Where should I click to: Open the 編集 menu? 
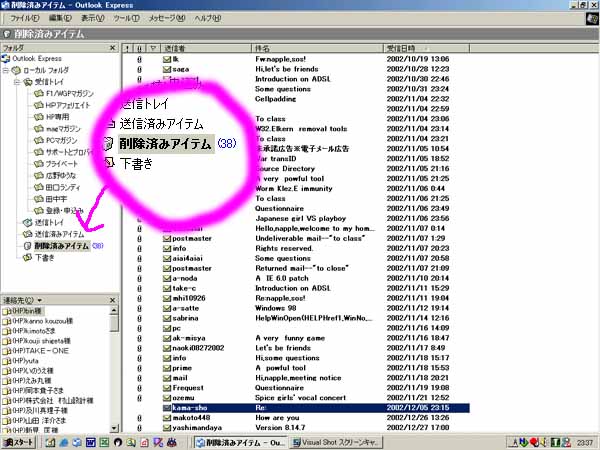(x=60, y=18)
